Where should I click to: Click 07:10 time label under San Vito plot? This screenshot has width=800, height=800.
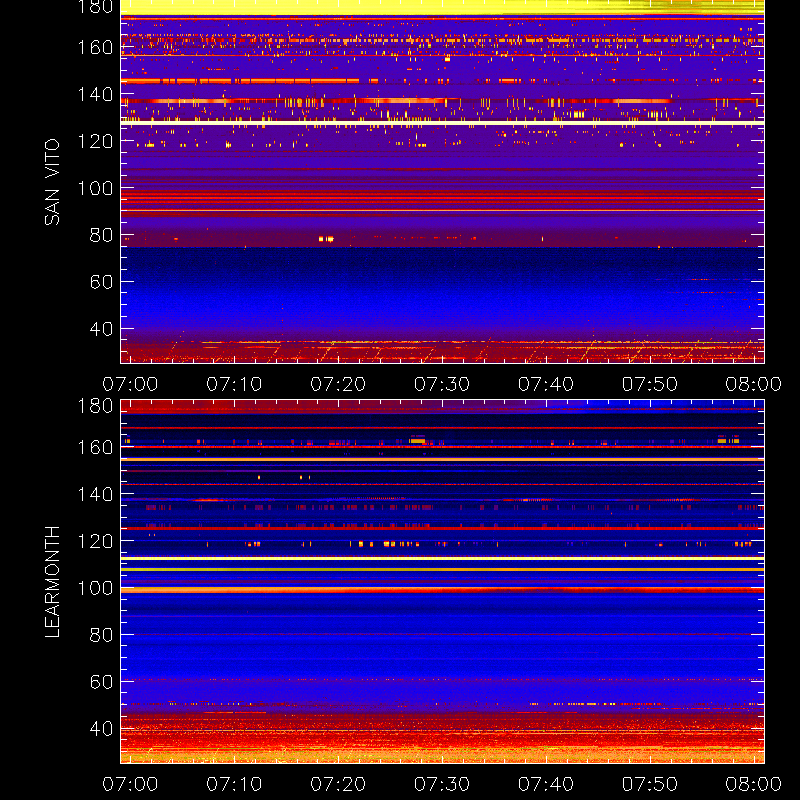pos(234,384)
